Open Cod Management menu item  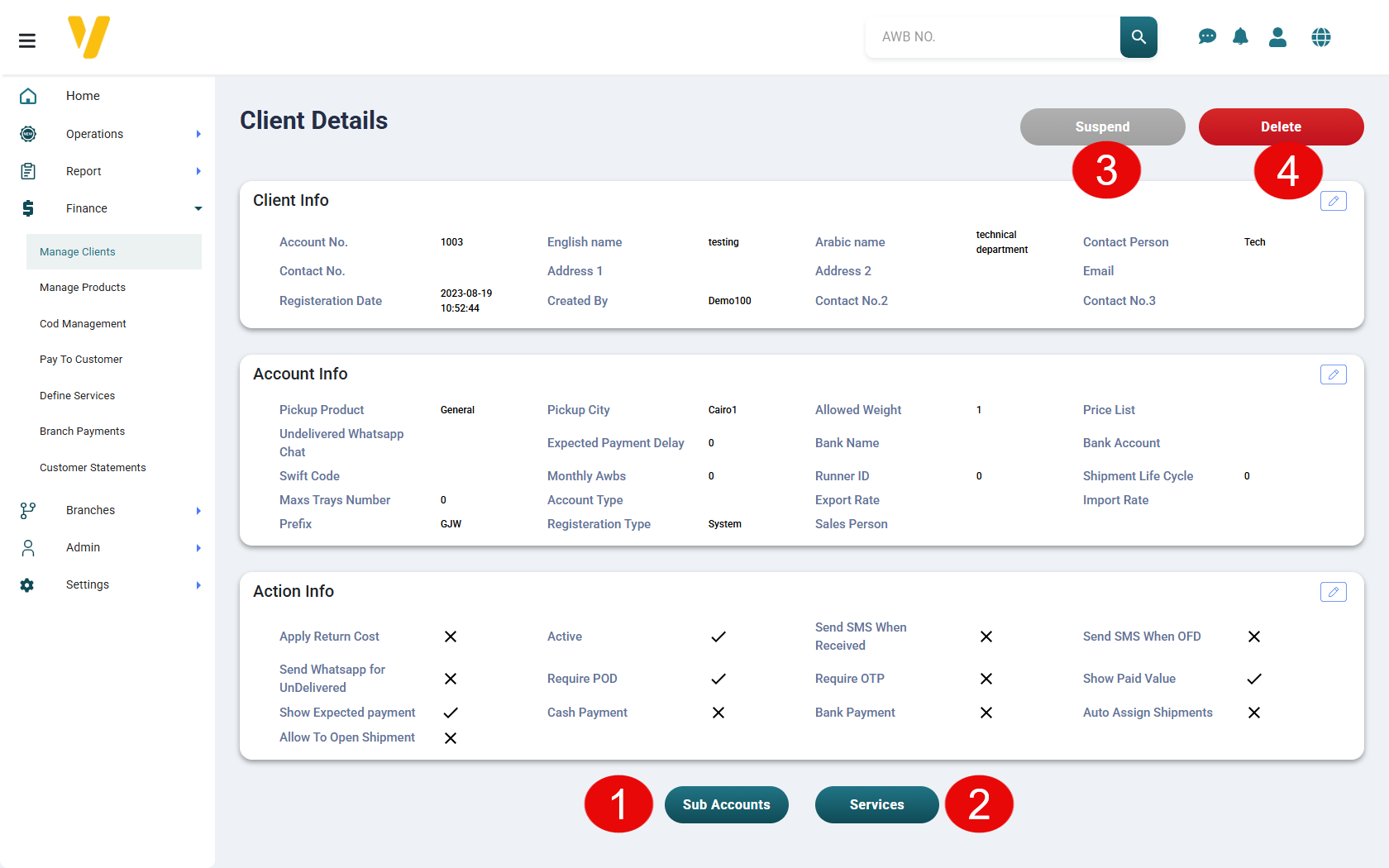[x=83, y=324]
